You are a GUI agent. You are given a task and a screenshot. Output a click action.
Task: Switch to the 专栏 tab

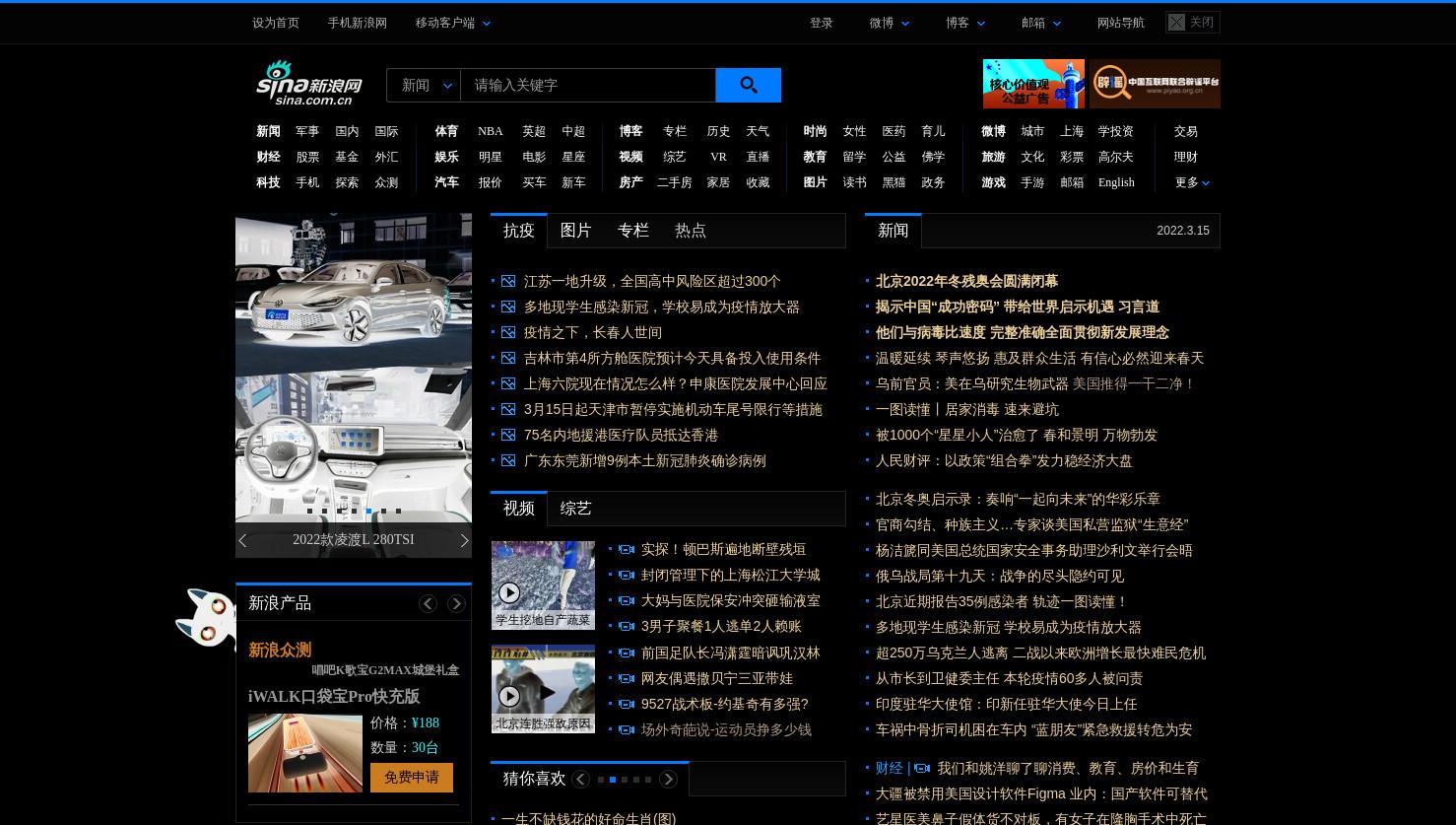633,231
